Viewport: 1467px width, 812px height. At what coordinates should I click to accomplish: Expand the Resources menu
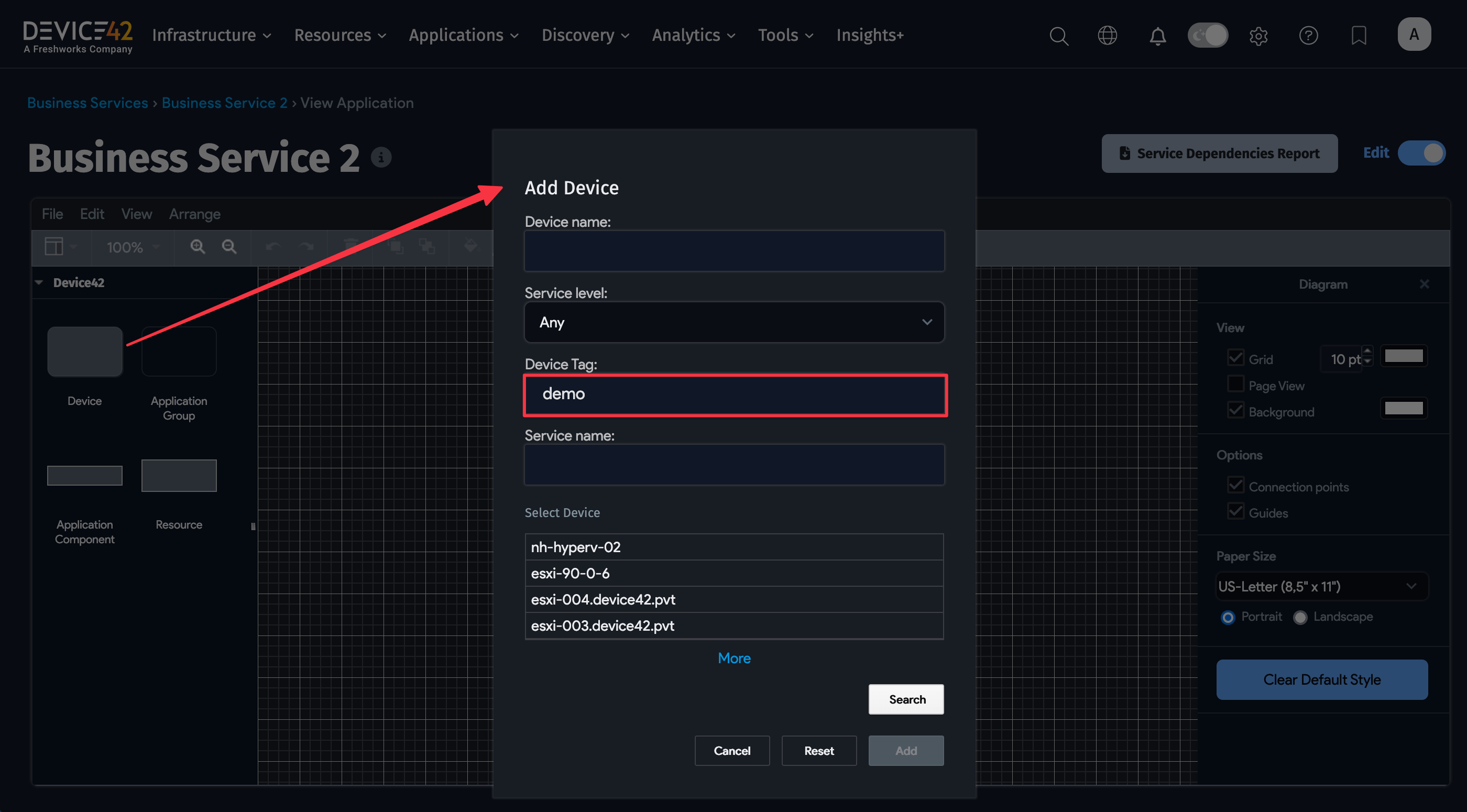point(340,35)
